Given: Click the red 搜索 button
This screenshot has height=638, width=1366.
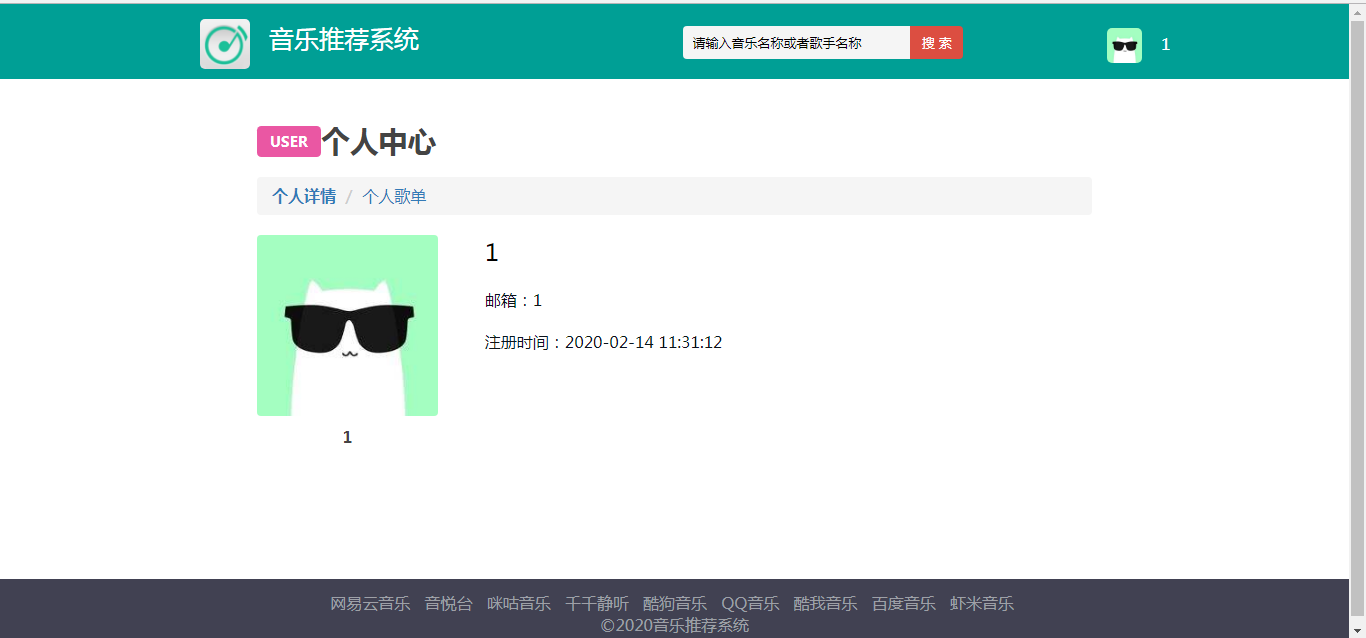Looking at the screenshot, I should (x=936, y=43).
